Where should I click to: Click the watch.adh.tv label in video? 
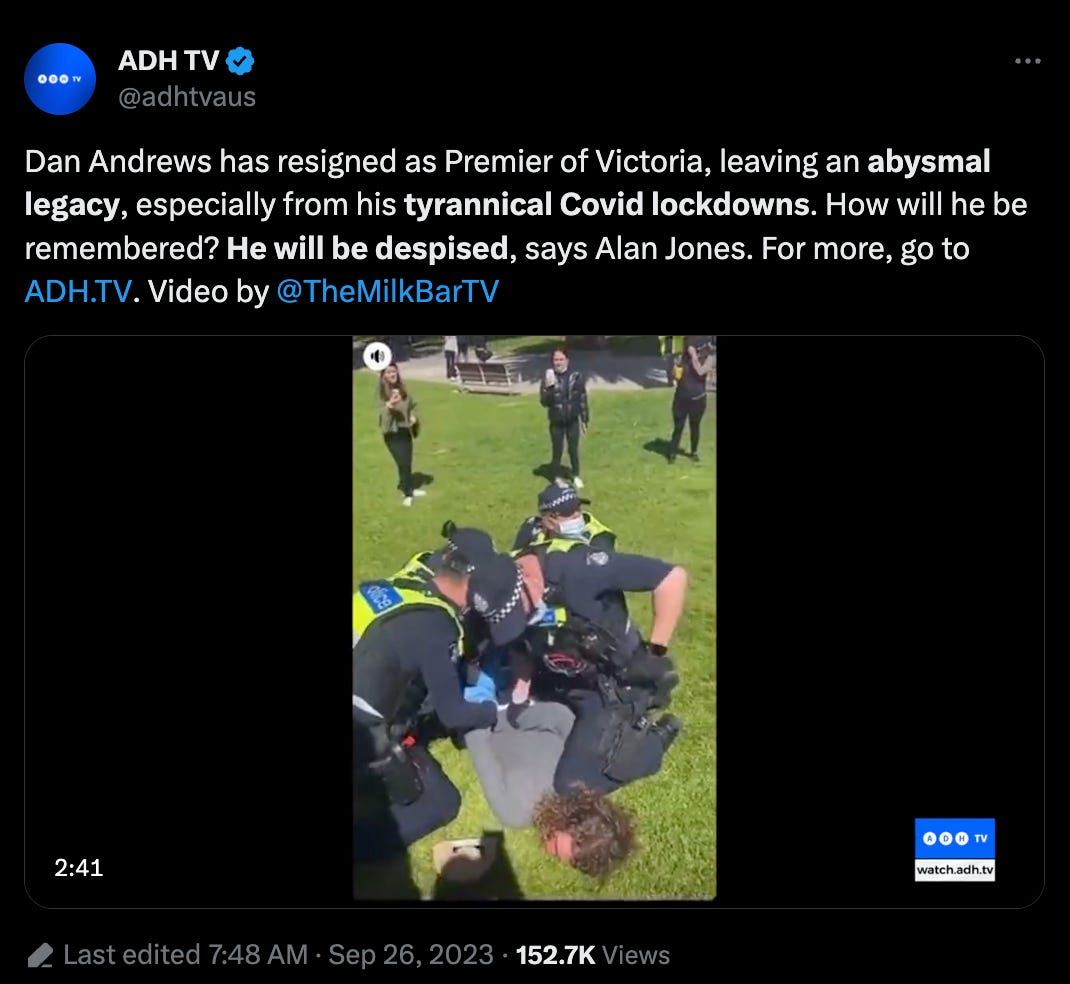point(955,869)
